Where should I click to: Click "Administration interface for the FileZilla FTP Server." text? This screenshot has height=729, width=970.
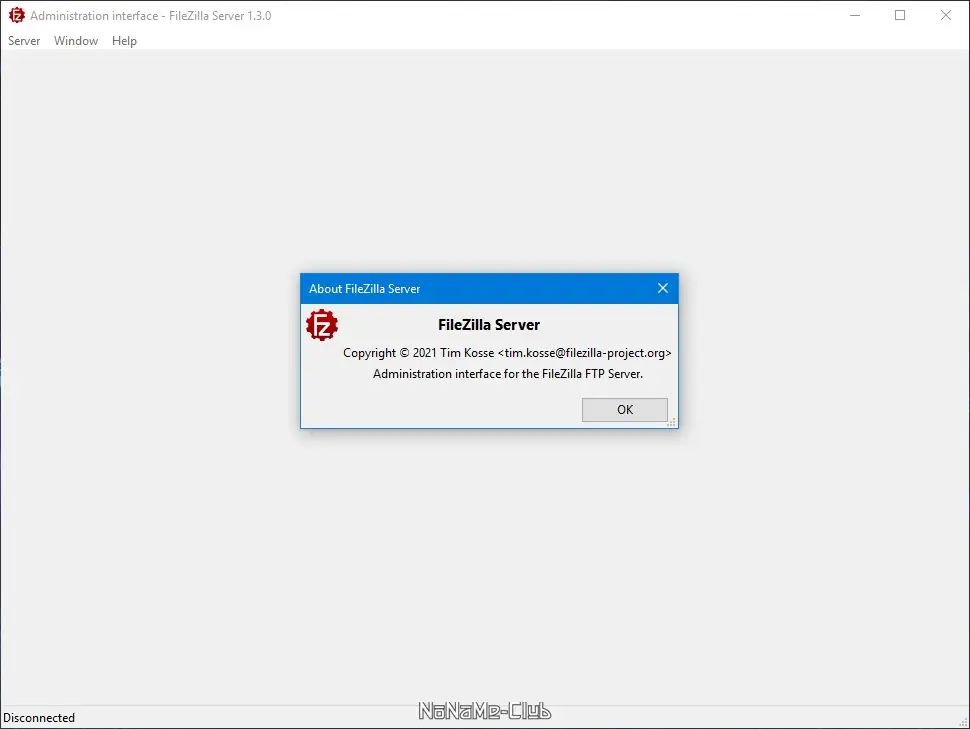point(507,374)
